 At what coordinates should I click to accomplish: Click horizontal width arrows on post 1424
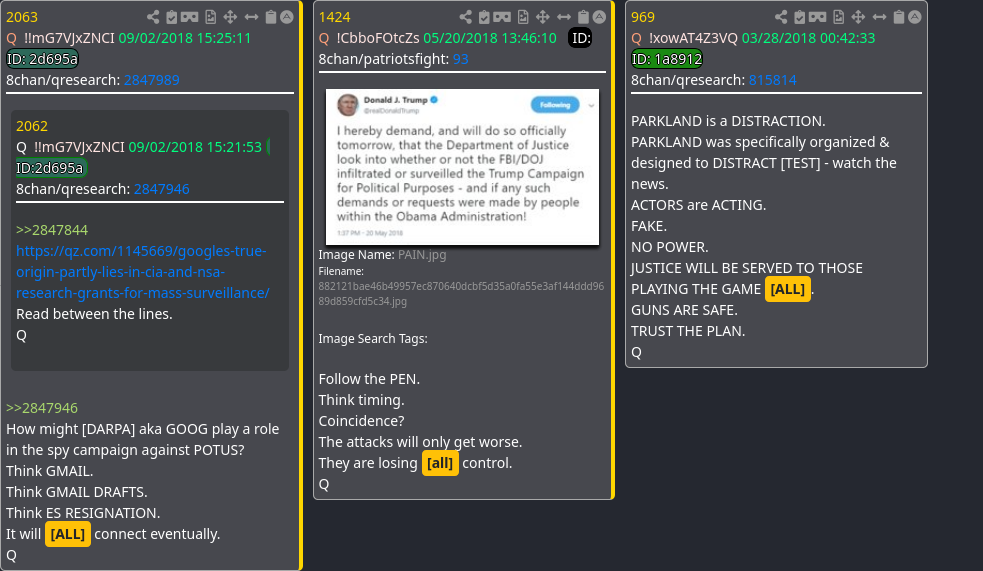click(x=564, y=17)
